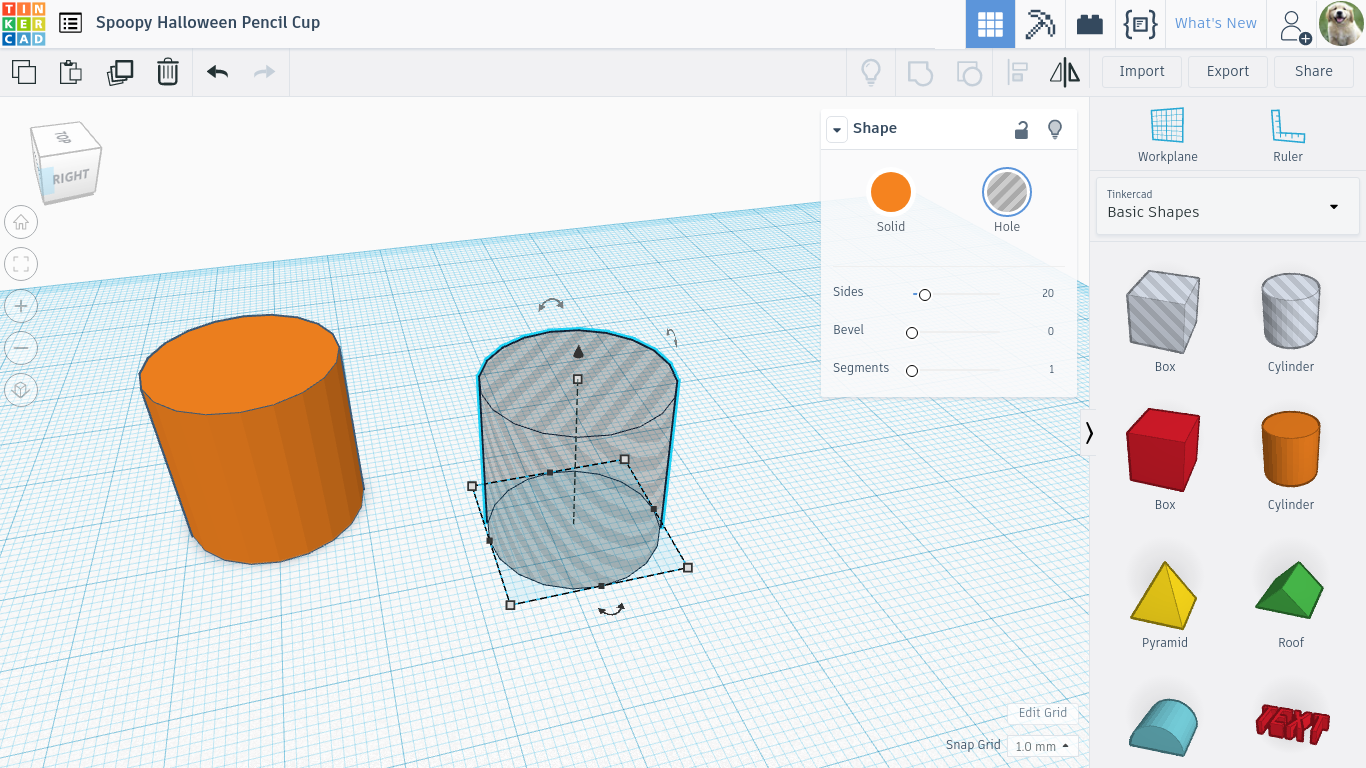Toggle hide selected lightbulb in Shape panel
The image size is (1366, 768).
pos(1054,129)
